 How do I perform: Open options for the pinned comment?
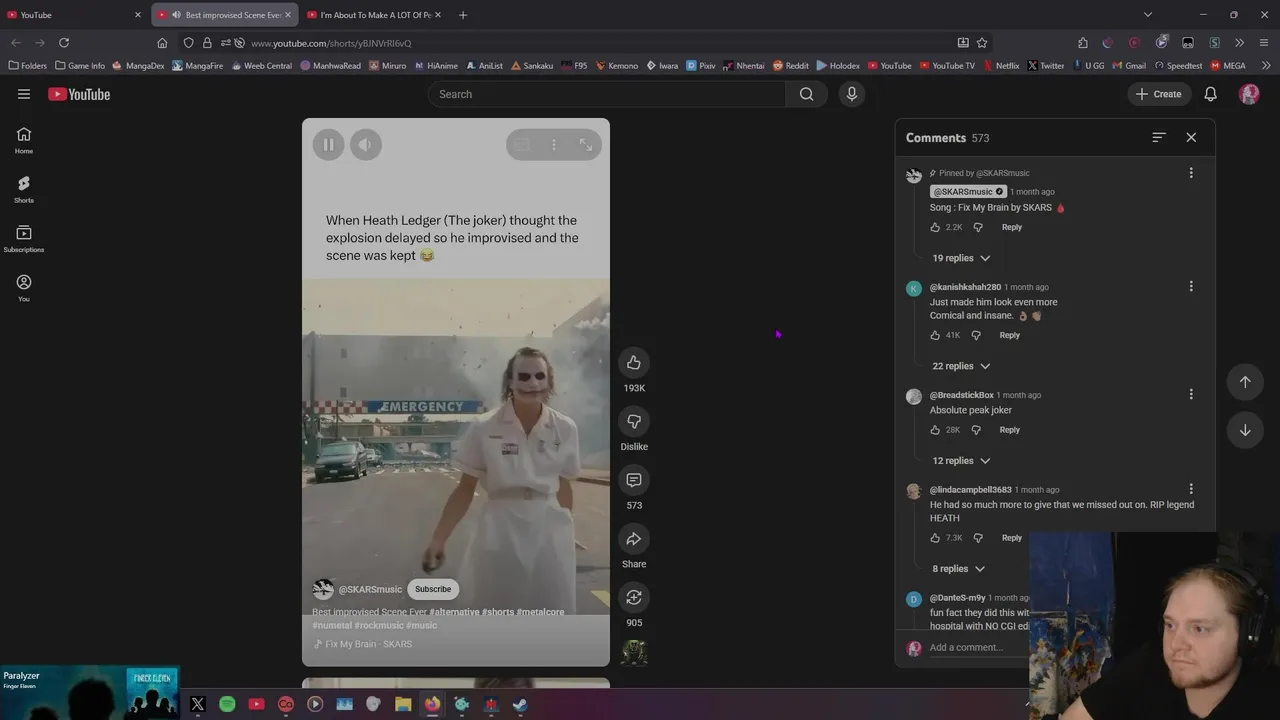[x=1191, y=173]
